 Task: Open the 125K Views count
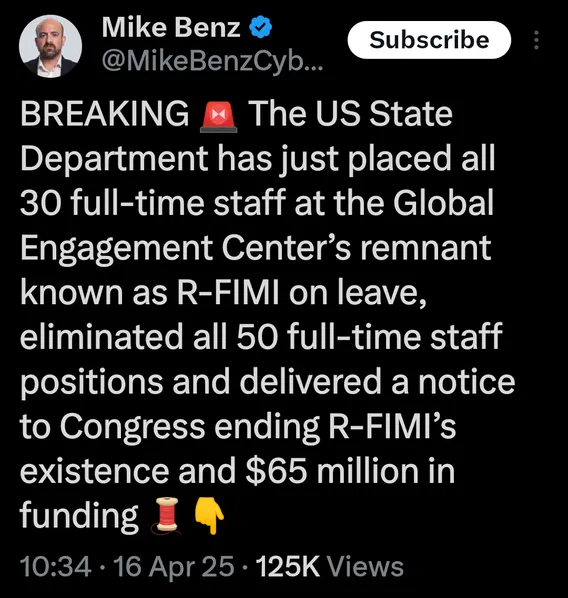pos(330,567)
